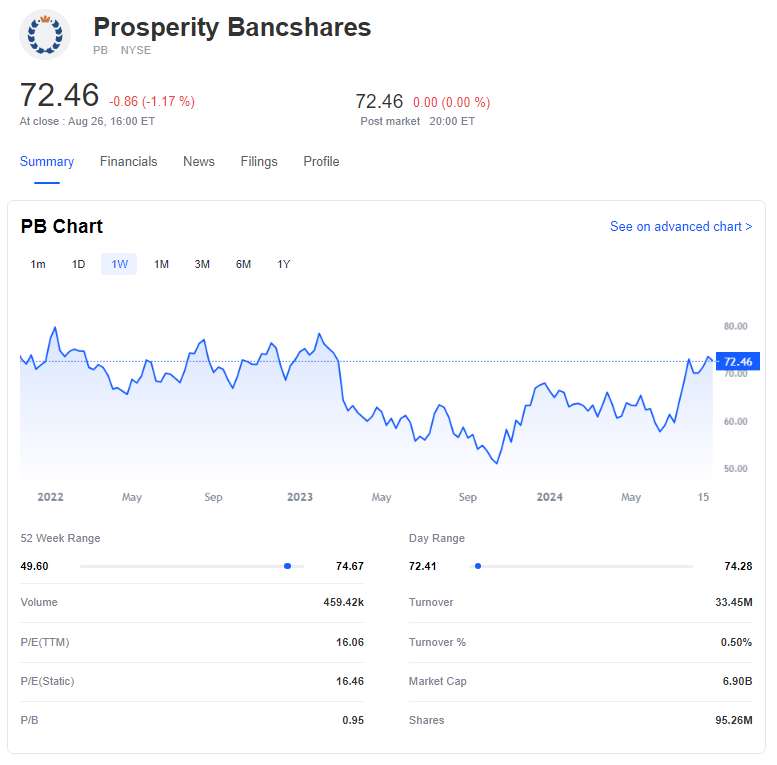Click the Prosperity Bancshares logo icon

click(45, 35)
